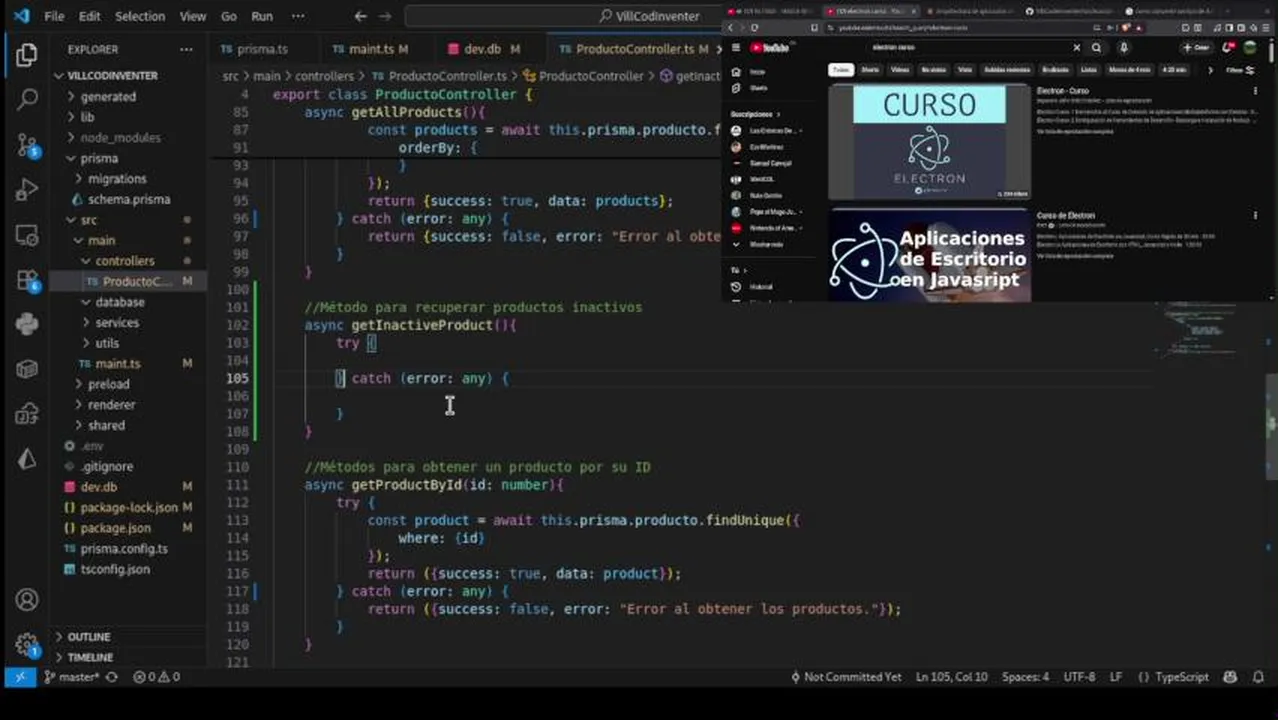Open the Run and Debug view
Viewport: 1278px width, 720px height.
point(27,190)
